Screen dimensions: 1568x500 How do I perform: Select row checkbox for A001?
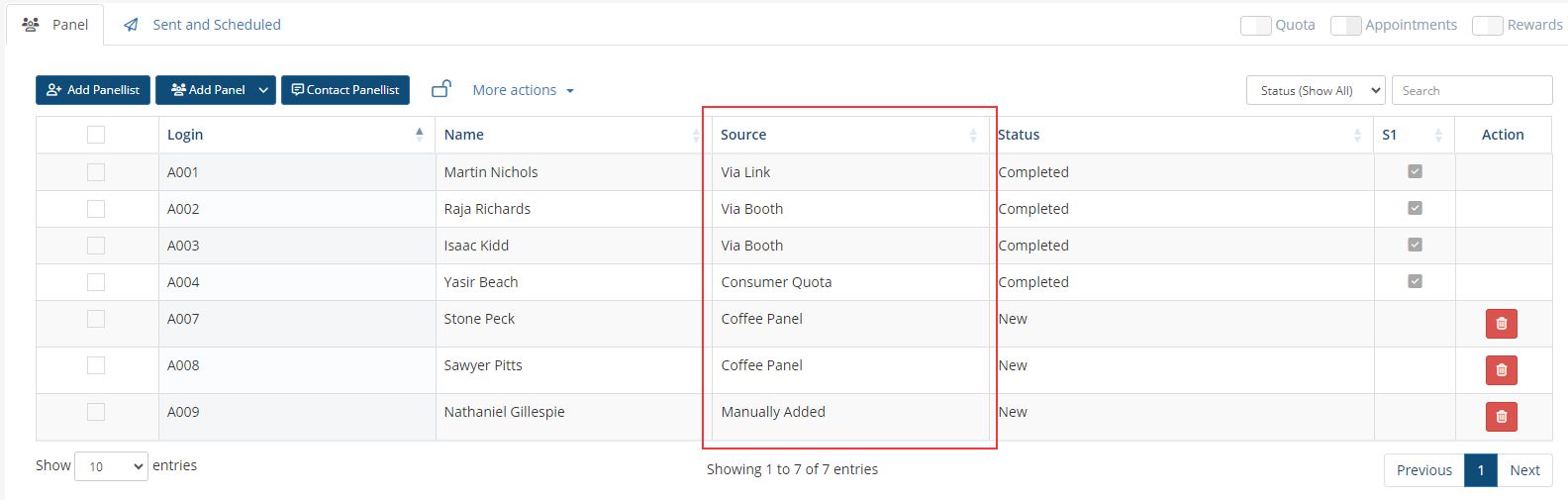96,172
